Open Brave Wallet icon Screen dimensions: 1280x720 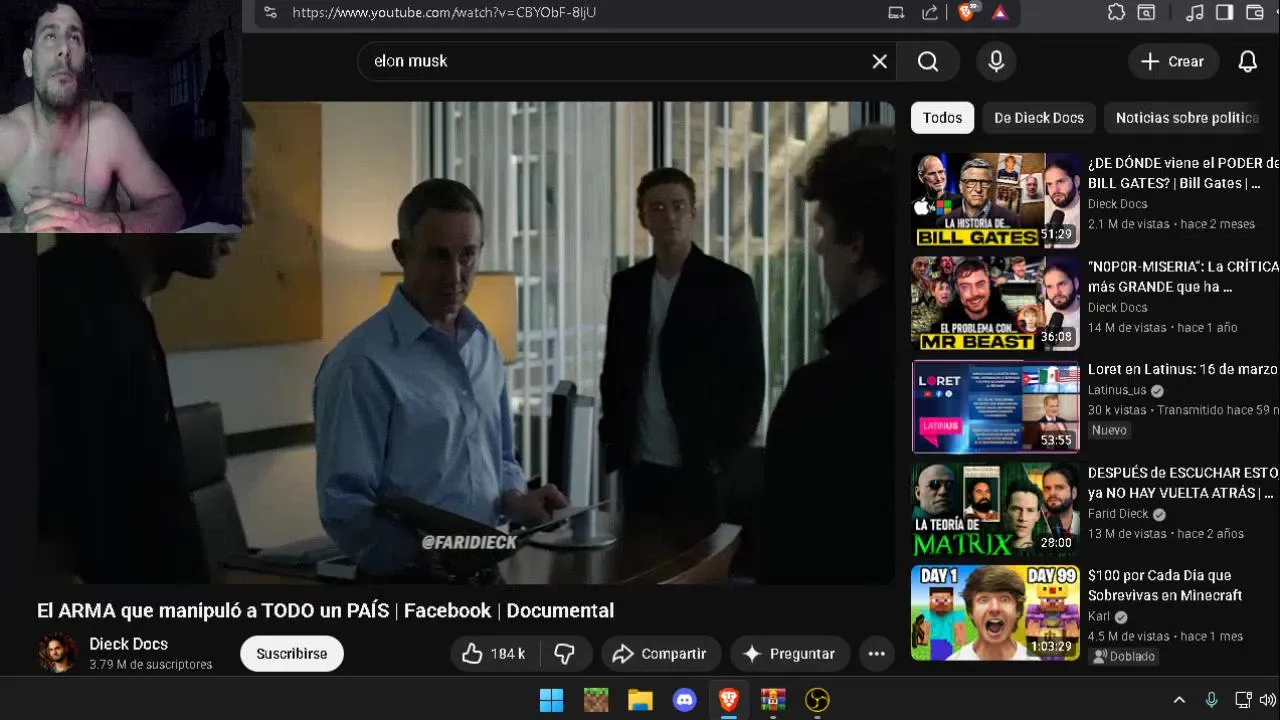tap(1255, 12)
